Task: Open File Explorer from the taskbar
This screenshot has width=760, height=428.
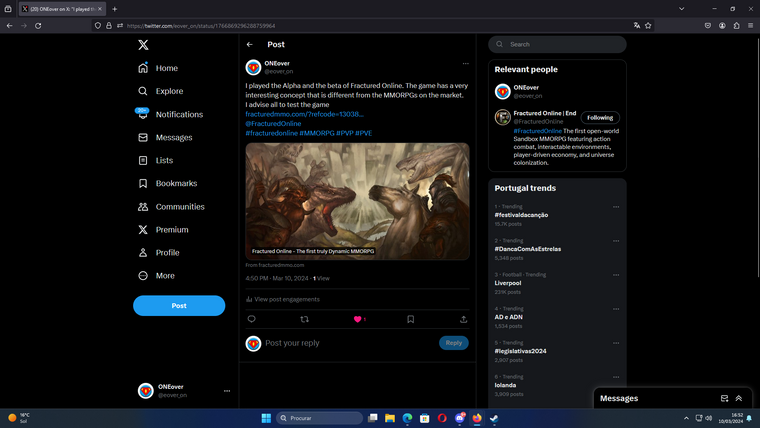Action: point(390,418)
